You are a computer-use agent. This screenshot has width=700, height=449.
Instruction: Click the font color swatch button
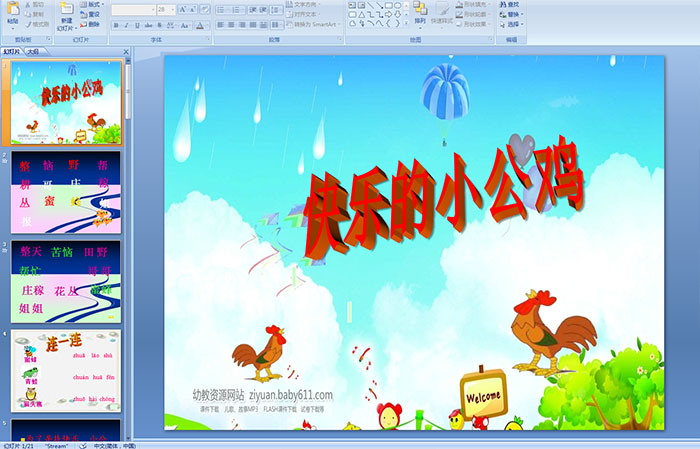click(x=200, y=25)
